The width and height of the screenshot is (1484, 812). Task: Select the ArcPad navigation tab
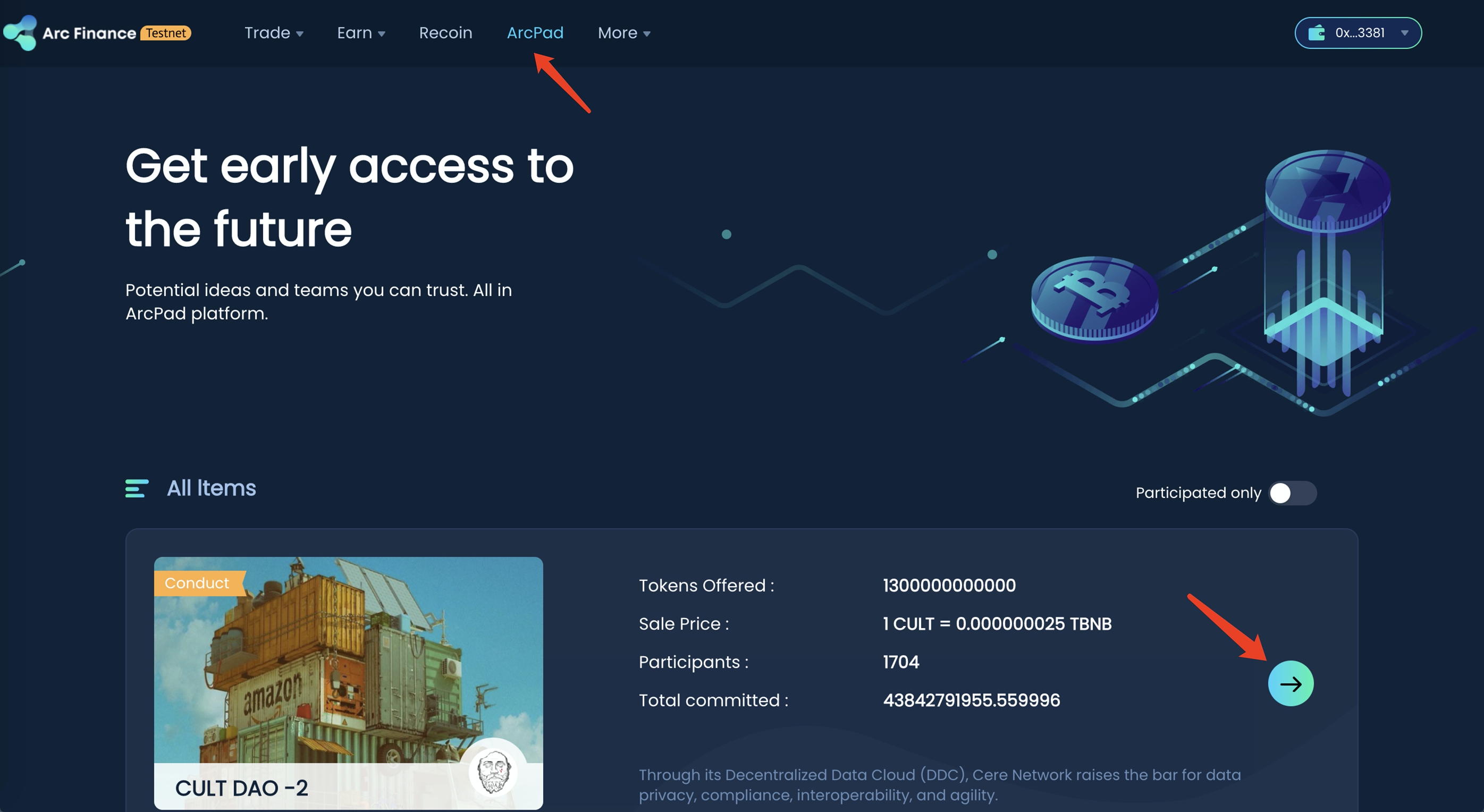click(535, 33)
